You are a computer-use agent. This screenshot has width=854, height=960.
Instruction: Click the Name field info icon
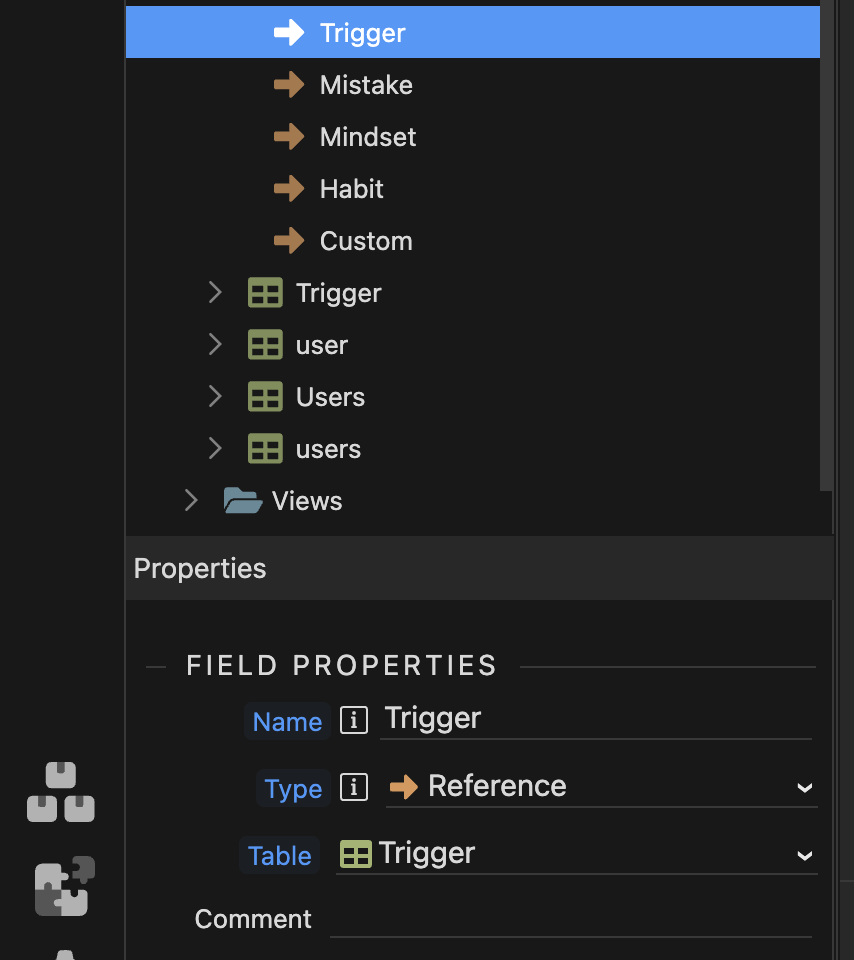pos(354,720)
